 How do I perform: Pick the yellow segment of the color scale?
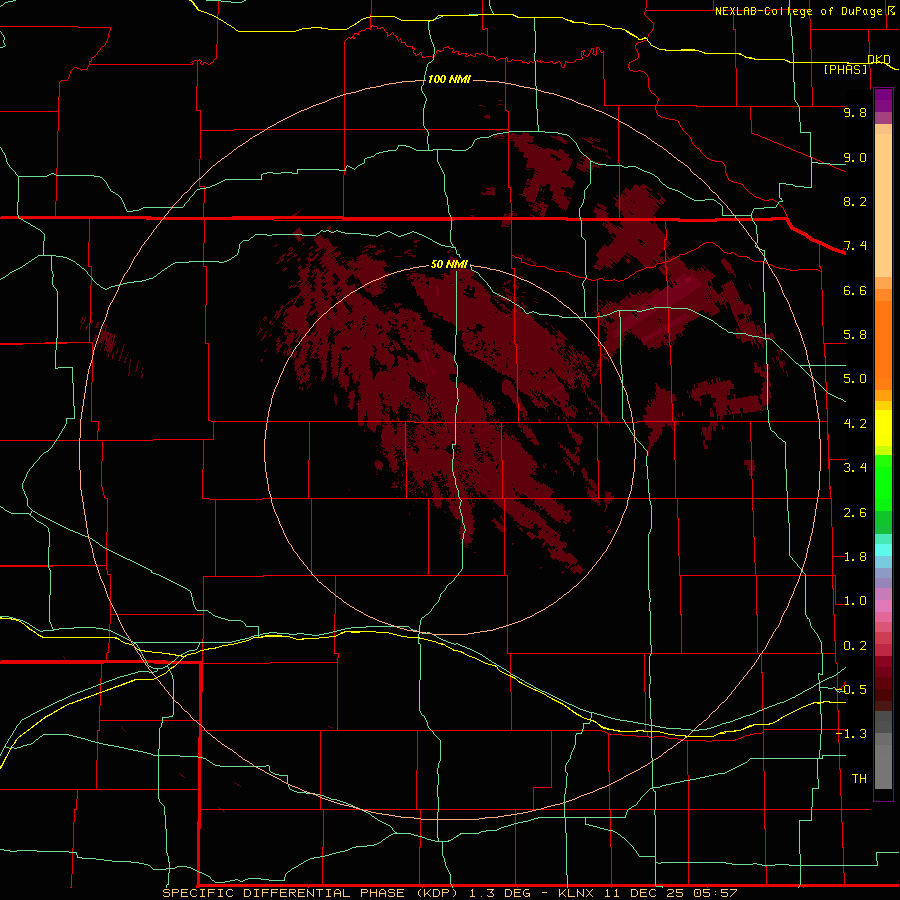coord(883,428)
